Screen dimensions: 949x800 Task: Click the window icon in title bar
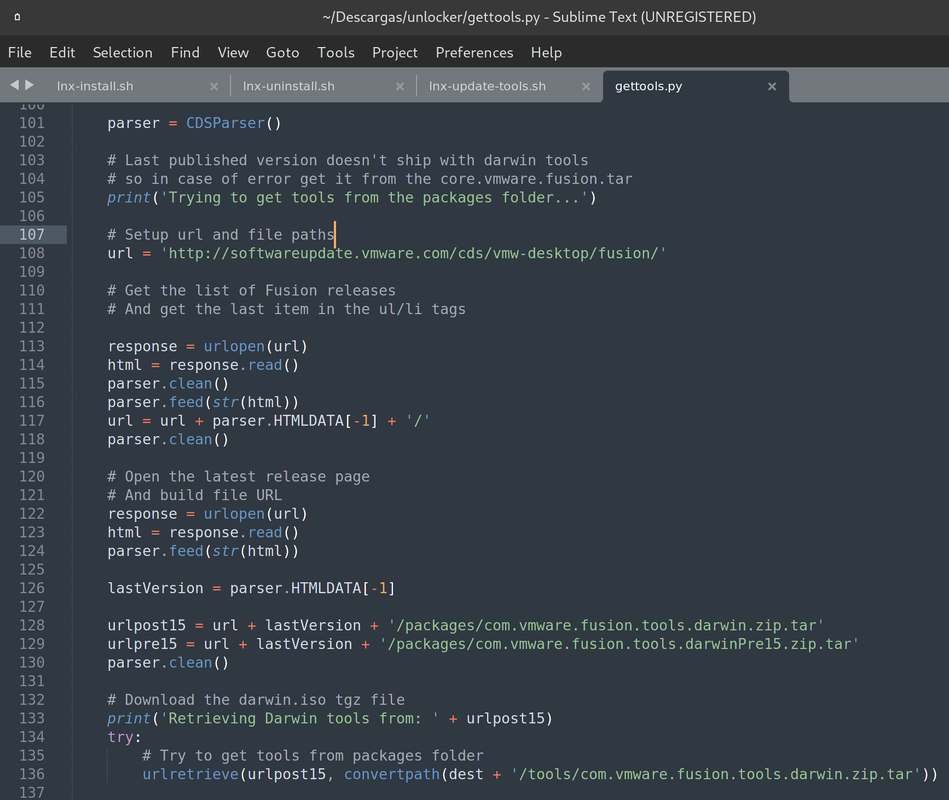[18, 17]
